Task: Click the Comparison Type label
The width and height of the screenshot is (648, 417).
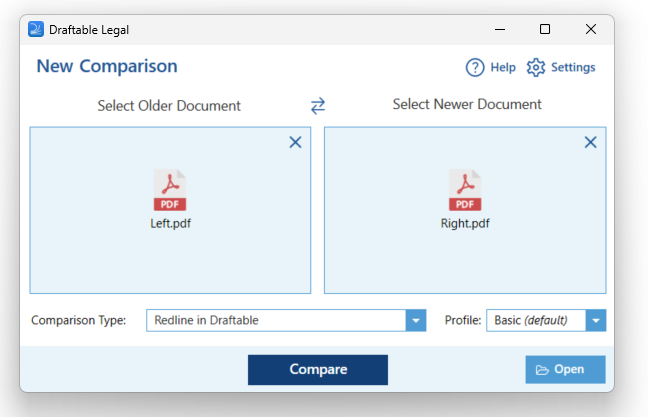Action: coord(79,320)
